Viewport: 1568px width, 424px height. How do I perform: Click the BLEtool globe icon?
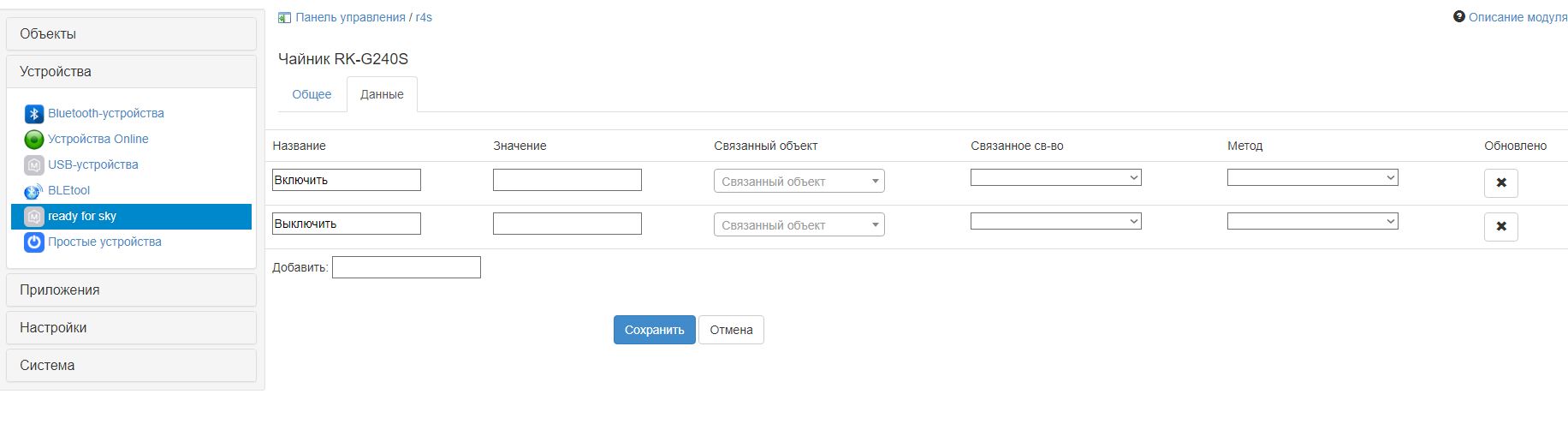point(34,191)
